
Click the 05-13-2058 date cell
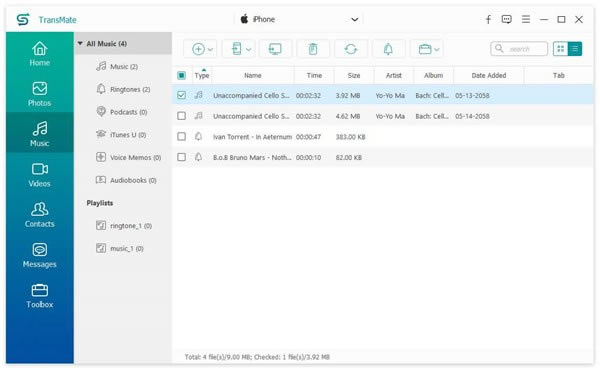point(472,95)
